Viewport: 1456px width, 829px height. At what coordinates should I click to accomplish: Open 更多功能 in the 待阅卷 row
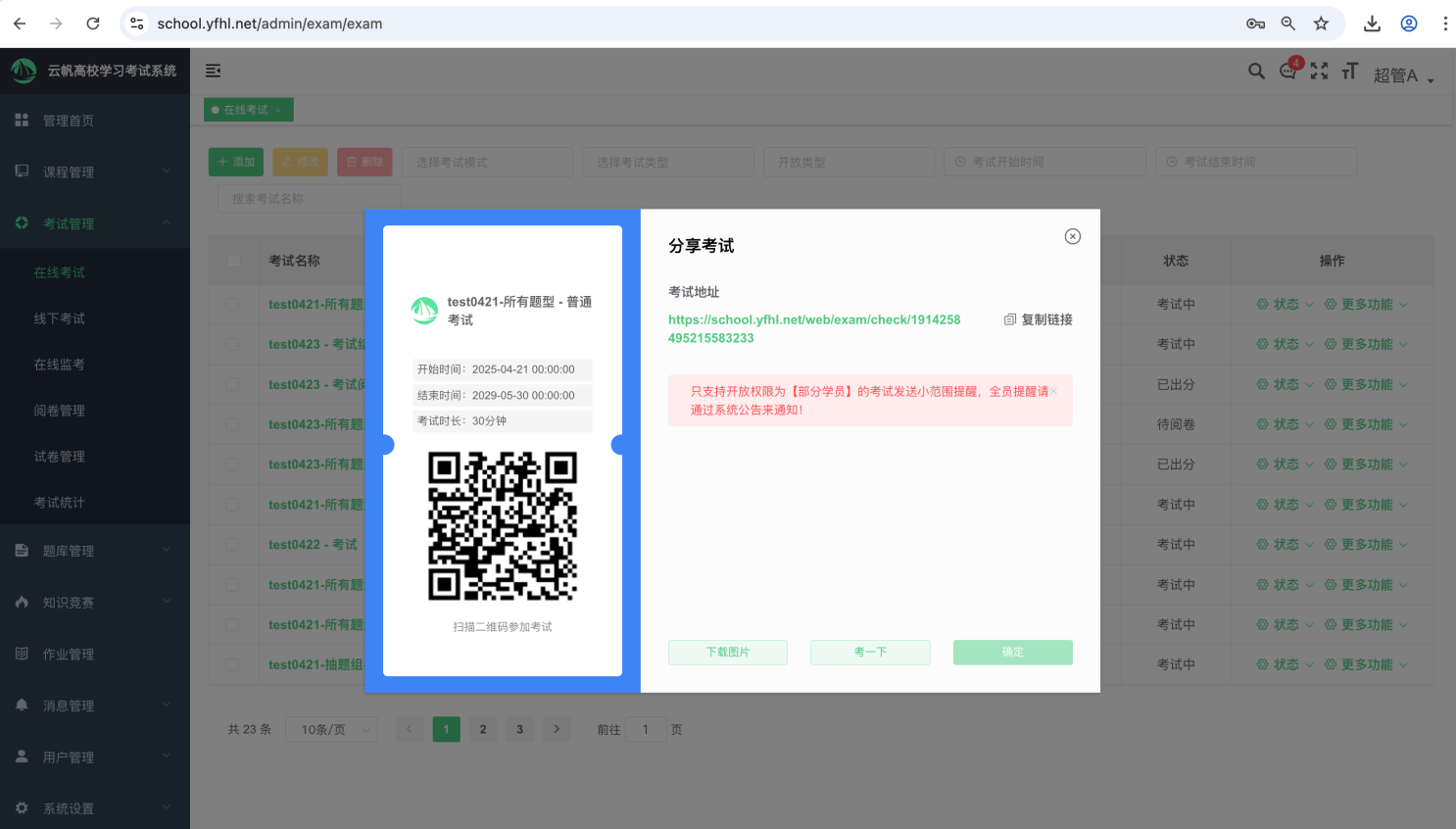(x=1366, y=424)
